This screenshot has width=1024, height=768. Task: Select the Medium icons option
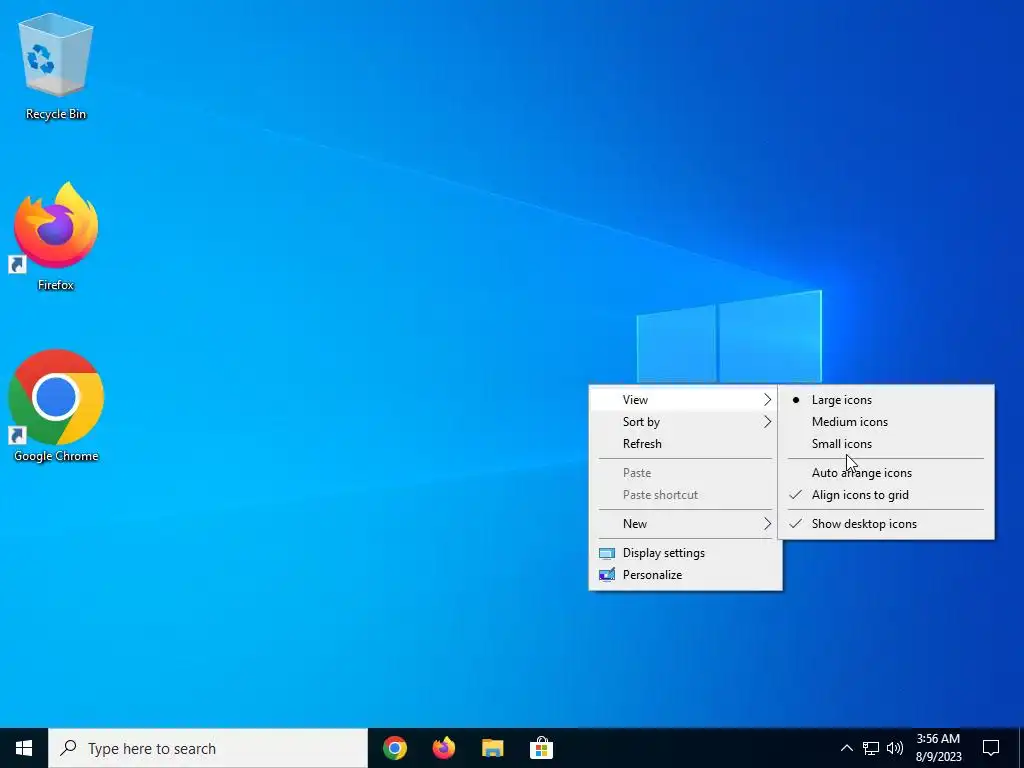[886, 422]
